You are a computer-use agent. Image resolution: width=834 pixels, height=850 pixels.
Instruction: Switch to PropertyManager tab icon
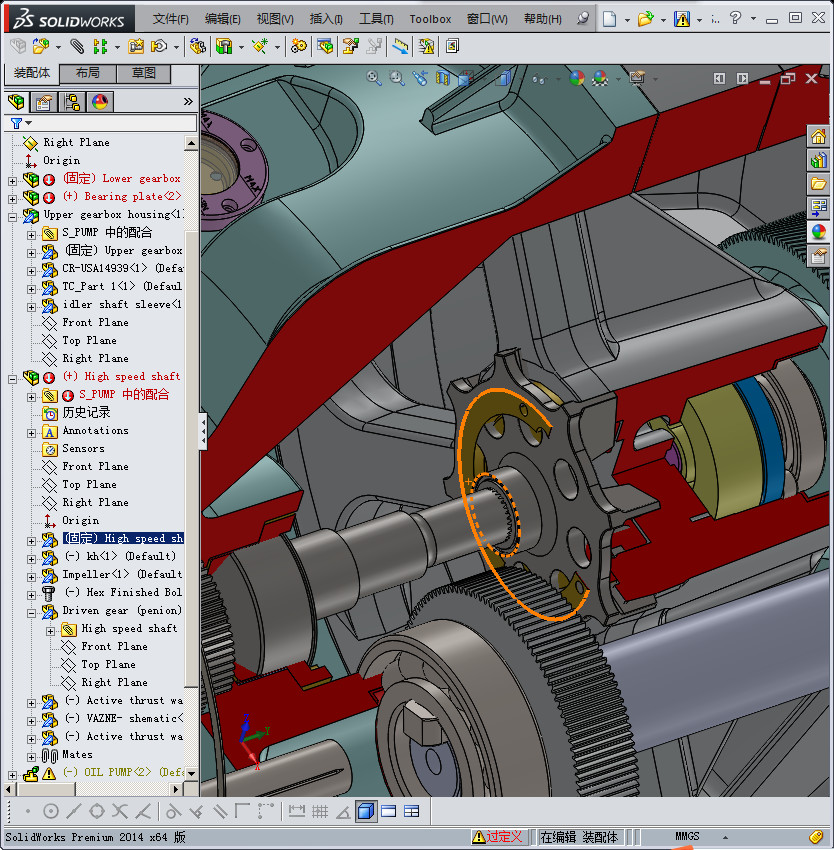(x=44, y=102)
